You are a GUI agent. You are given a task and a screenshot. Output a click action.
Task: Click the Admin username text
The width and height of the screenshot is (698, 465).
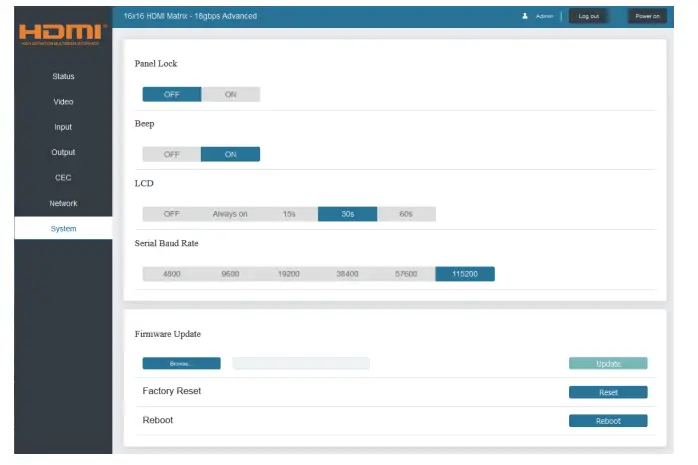click(x=544, y=16)
